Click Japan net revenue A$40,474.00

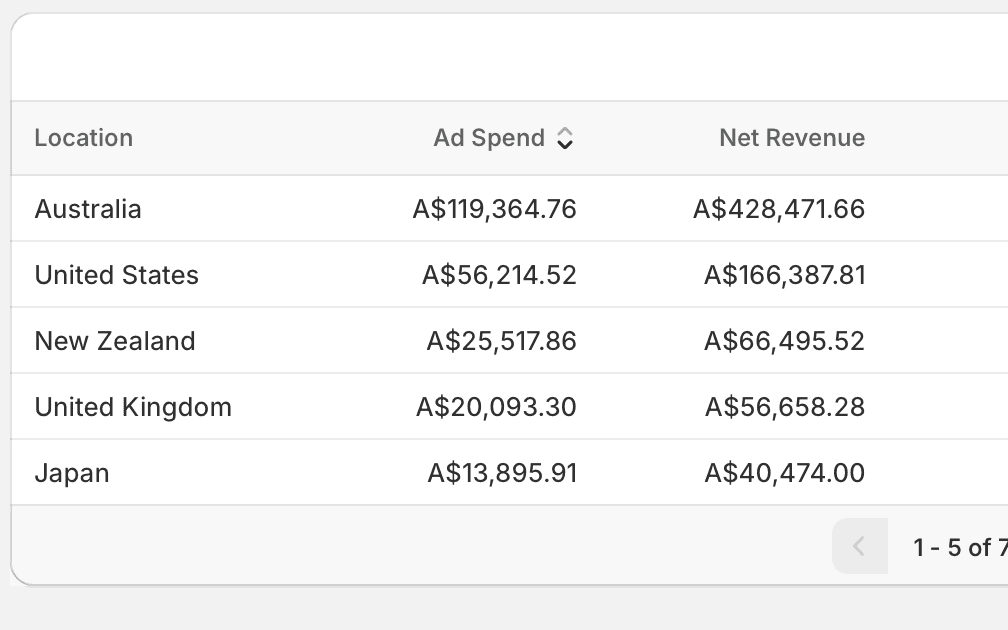(785, 473)
